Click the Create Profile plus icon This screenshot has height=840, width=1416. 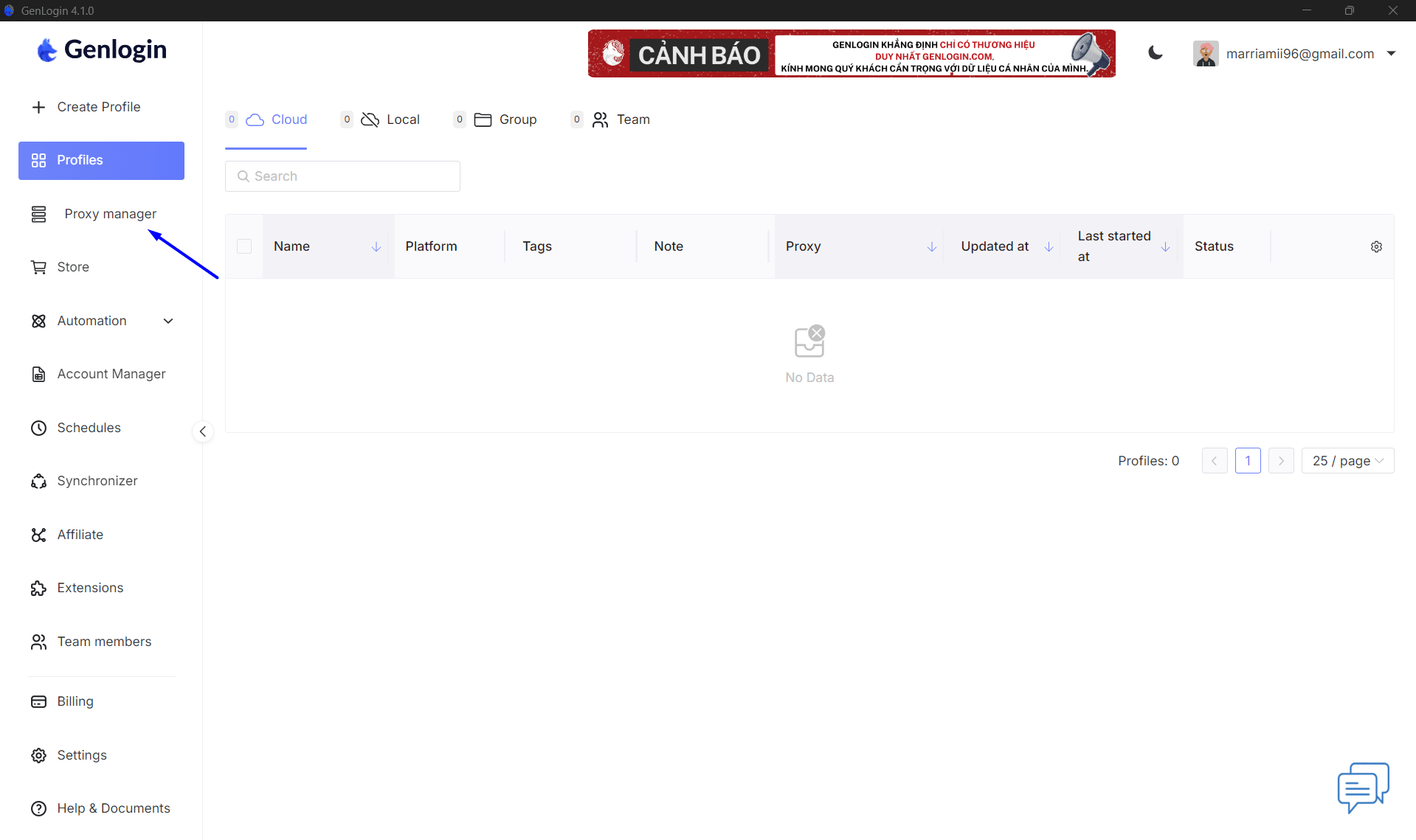(x=39, y=107)
